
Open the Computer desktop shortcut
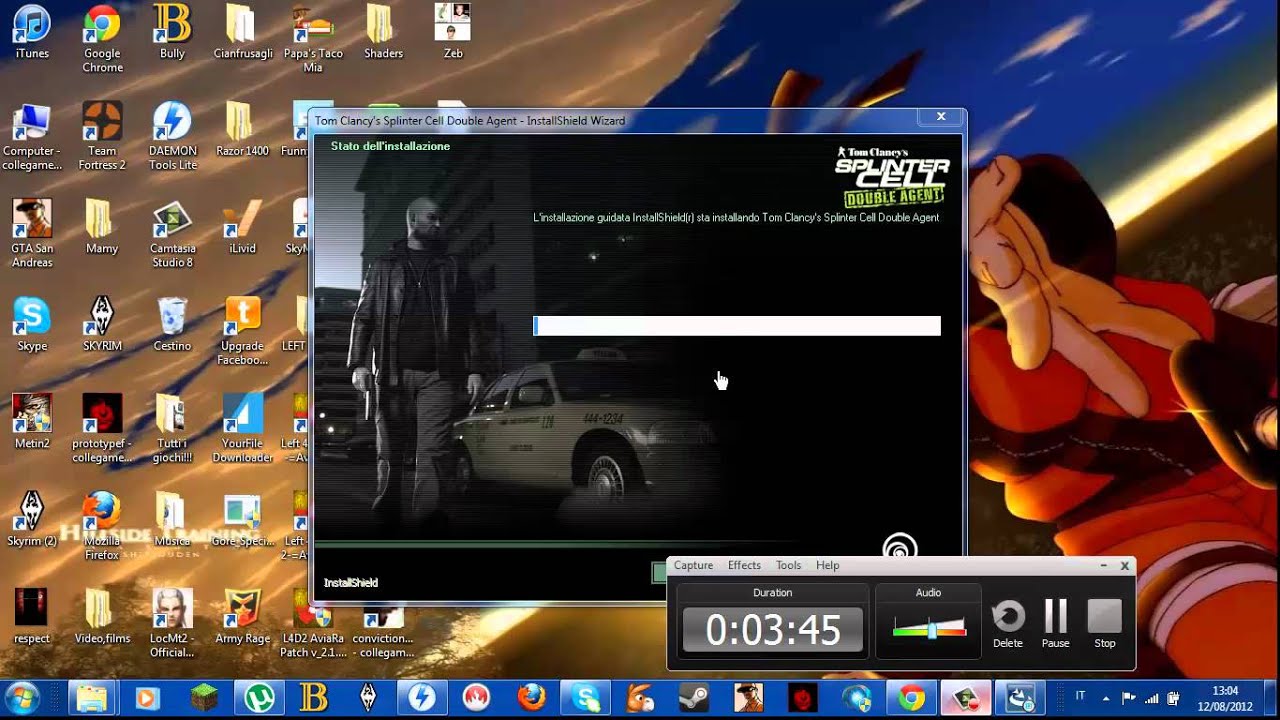click(32, 136)
